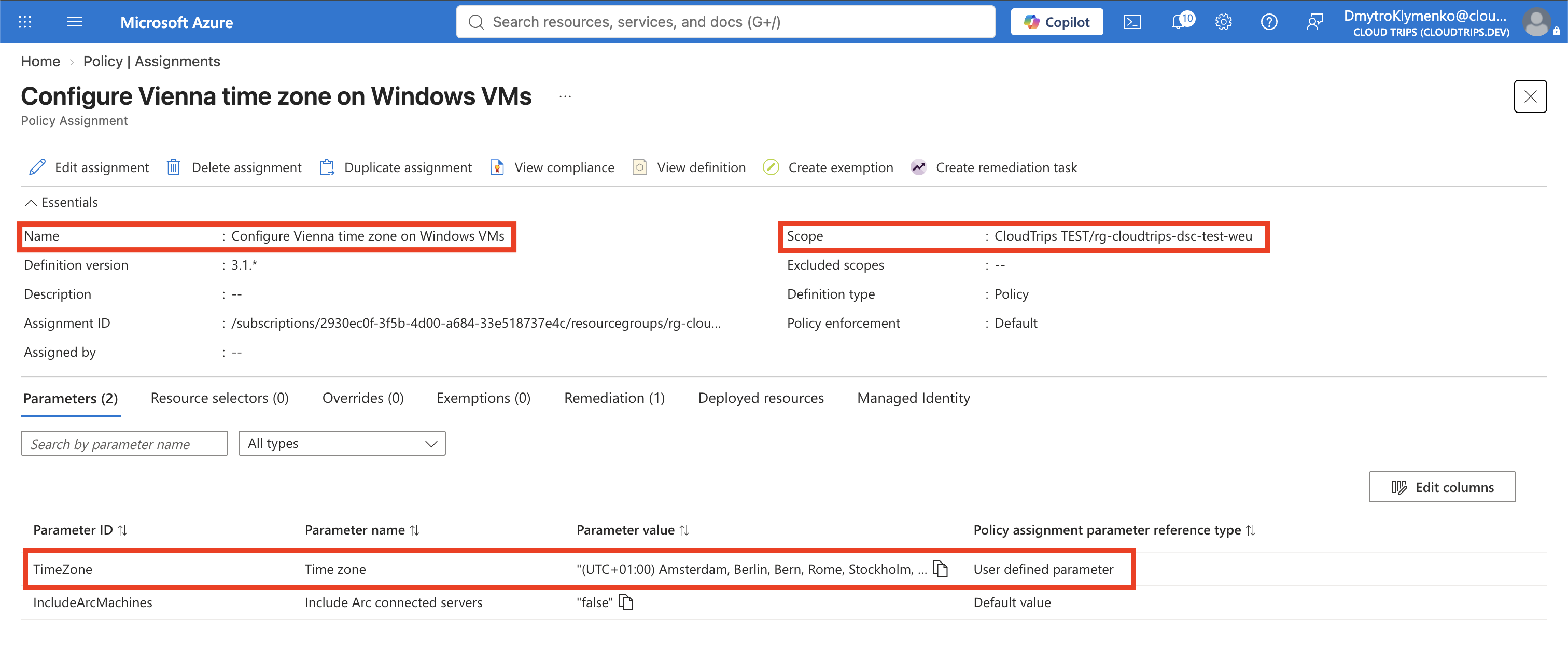Switch to Exemptions (0) tab
Image resolution: width=1568 pixels, height=646 pixels.
point(483,398)
